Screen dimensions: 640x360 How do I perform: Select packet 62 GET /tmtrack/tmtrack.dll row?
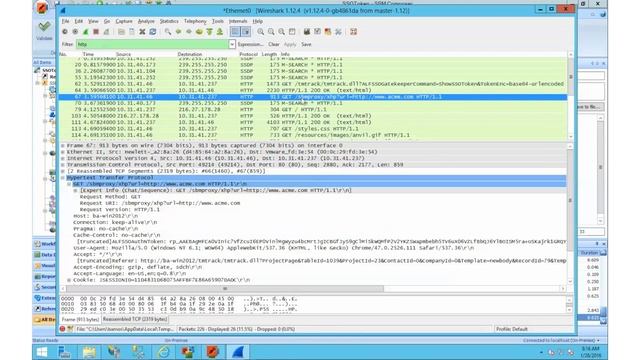point(313,84)
